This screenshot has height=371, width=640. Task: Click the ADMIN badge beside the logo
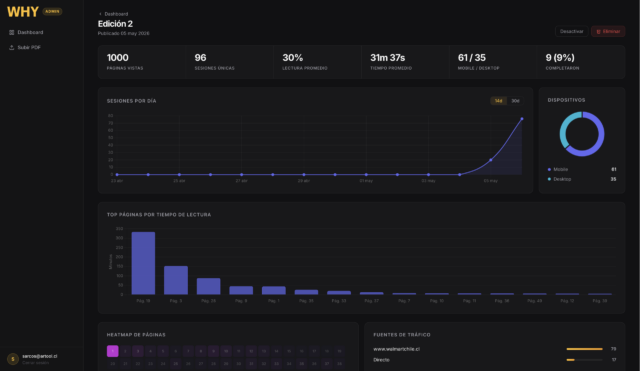click(52, 11)
